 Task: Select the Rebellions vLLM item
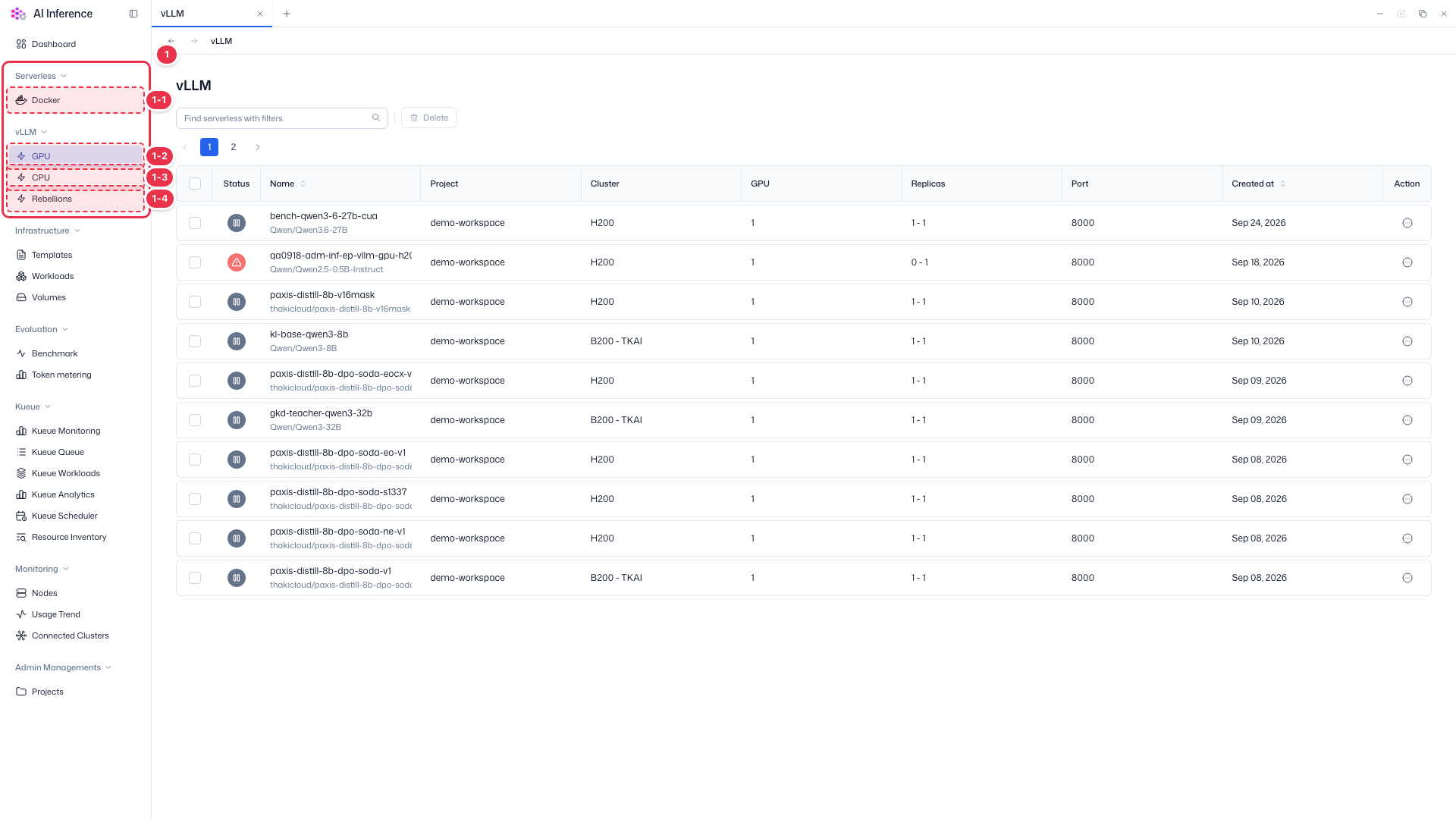click(x=75, y=199)
